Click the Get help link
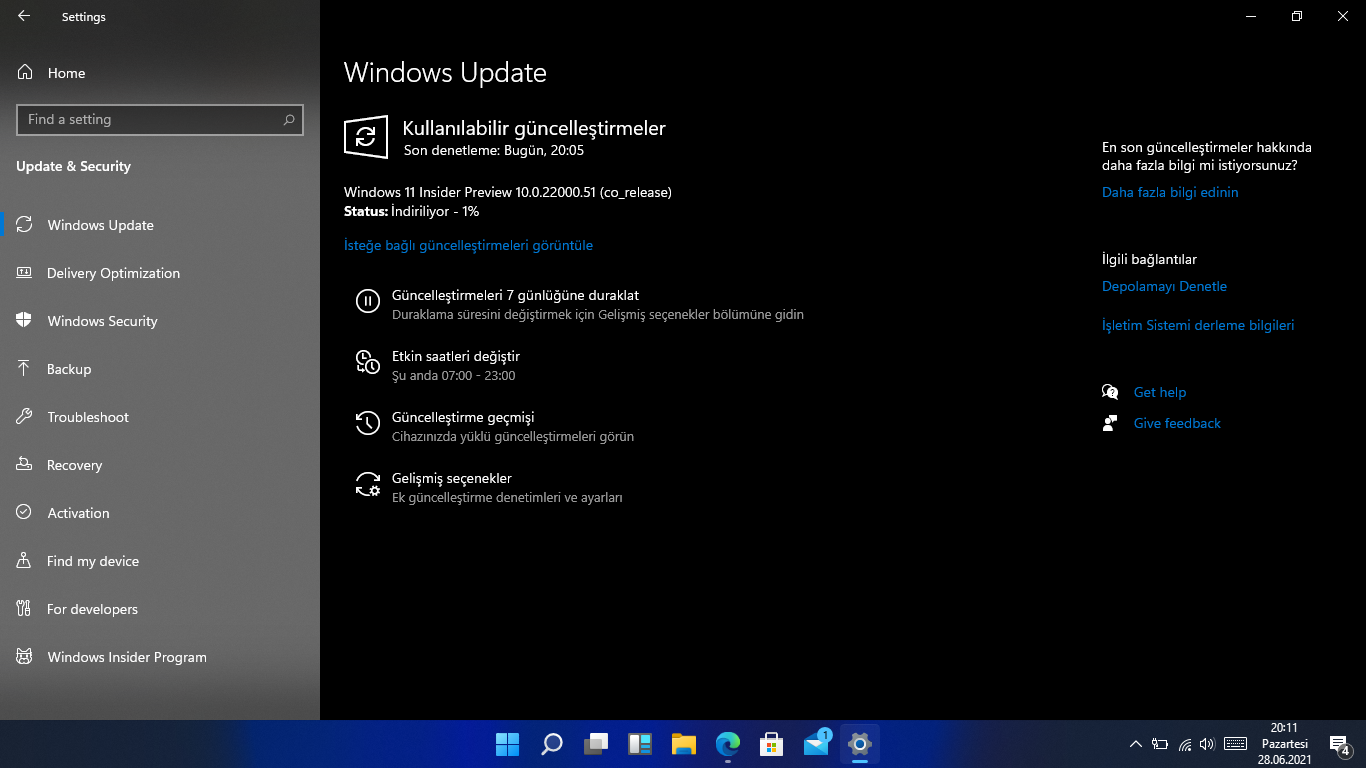 click(1159, 392)
